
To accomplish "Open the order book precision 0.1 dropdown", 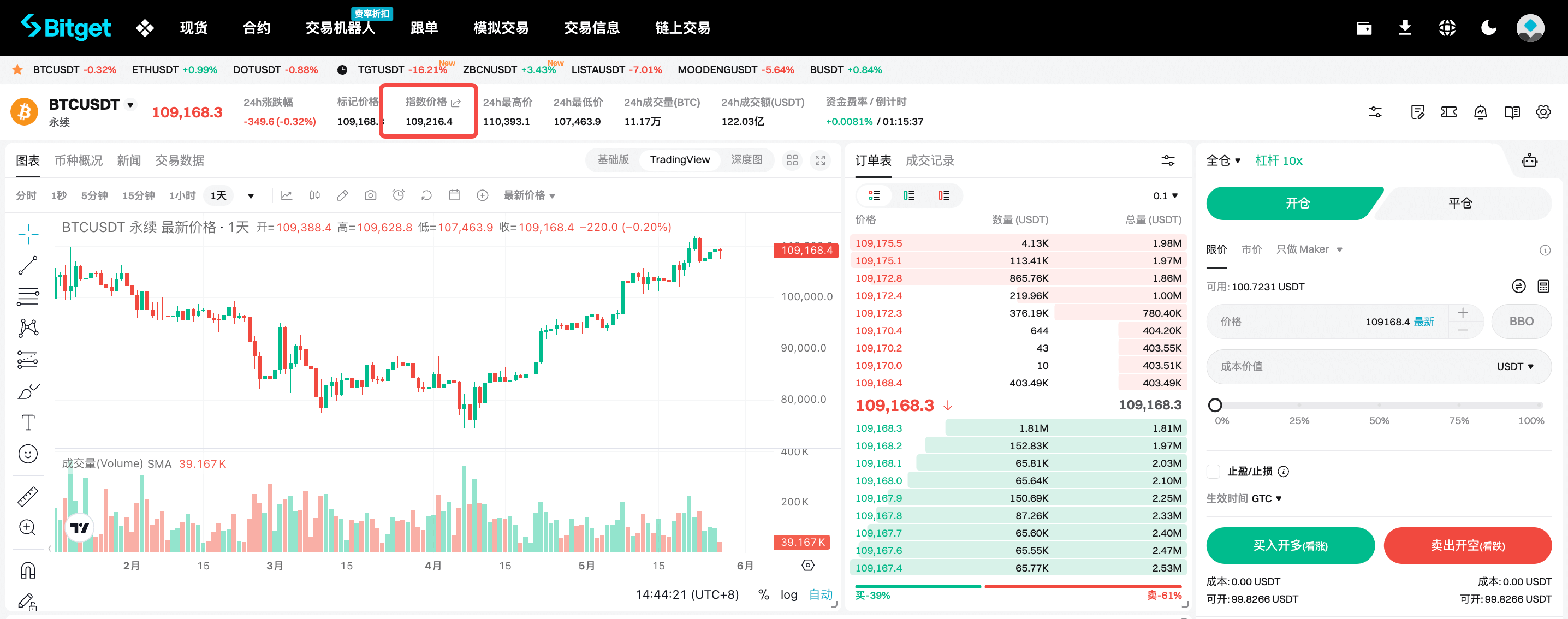I will [x=1165, y=195].
